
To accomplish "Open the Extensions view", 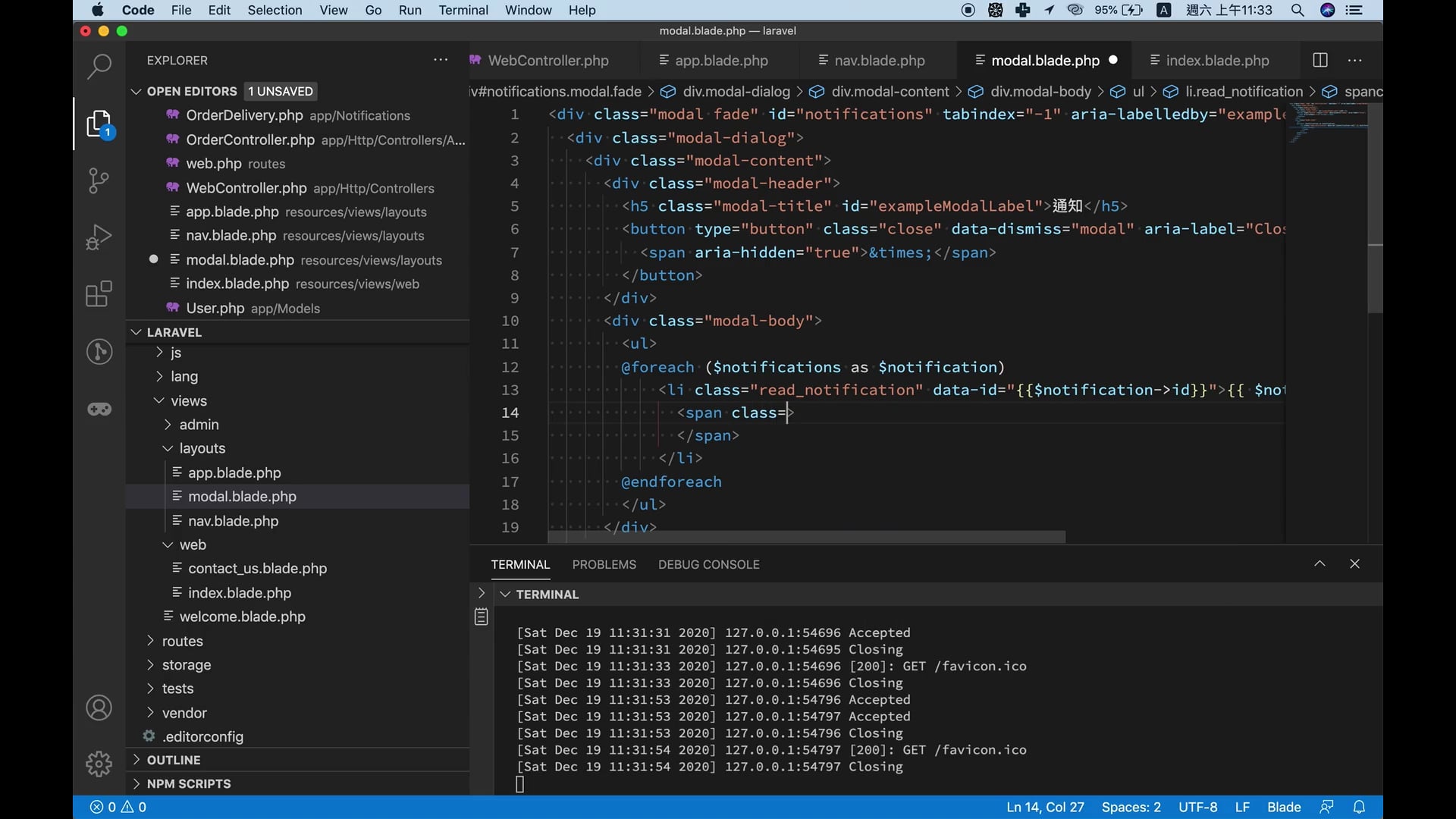I will (x=99, y=294).
